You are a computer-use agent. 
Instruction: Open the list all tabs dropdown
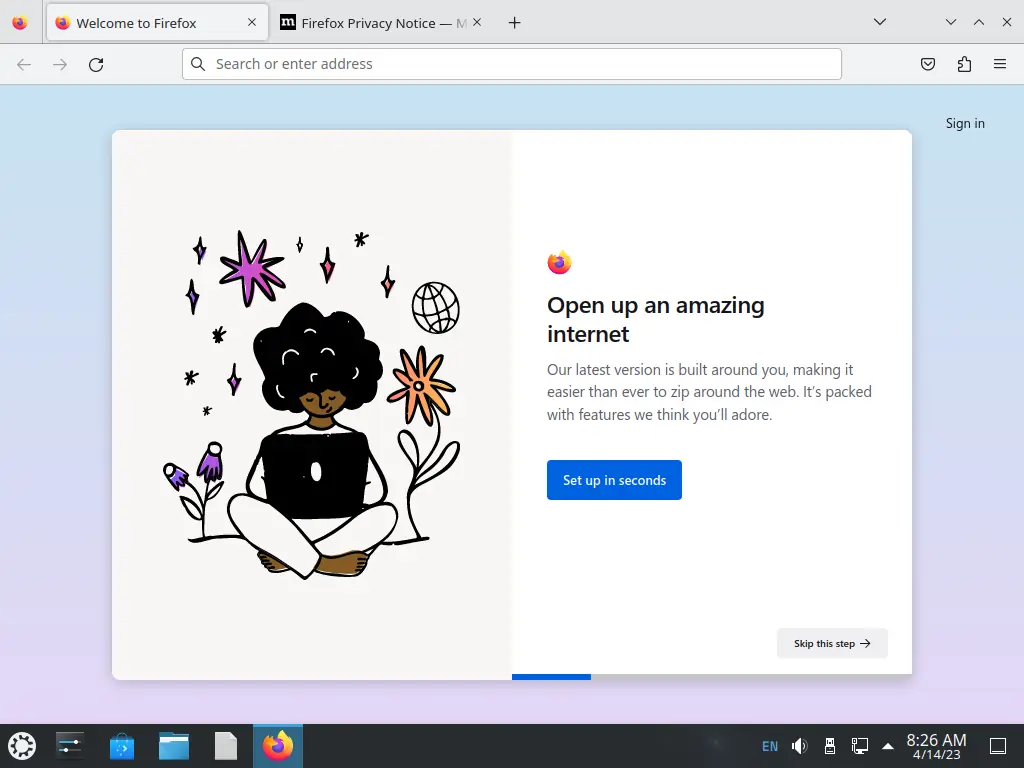pos(880,22)
